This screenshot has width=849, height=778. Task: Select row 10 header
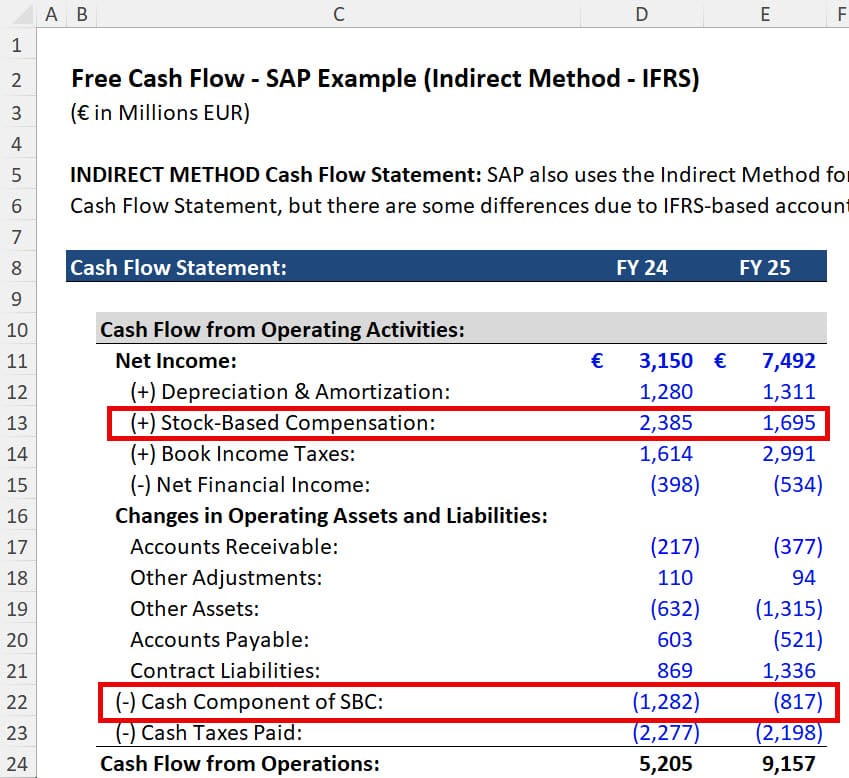pos(18,330)
